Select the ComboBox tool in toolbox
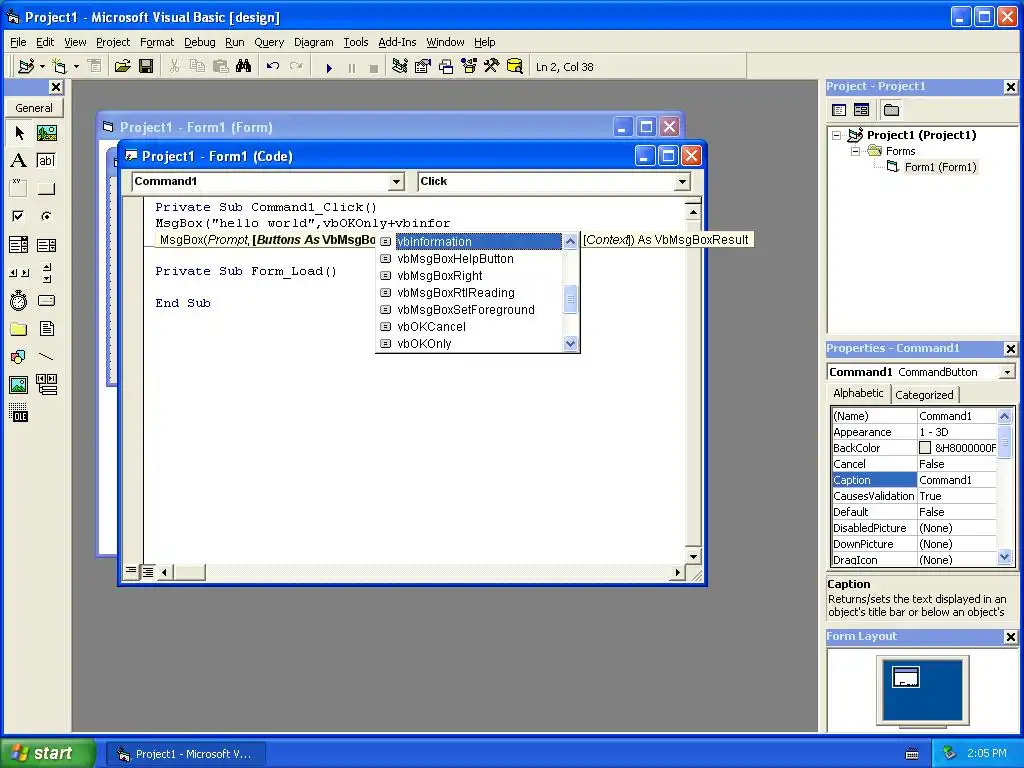Viewport: 1024px width, 768px height. pyautogui.click(x=19, y=245)
